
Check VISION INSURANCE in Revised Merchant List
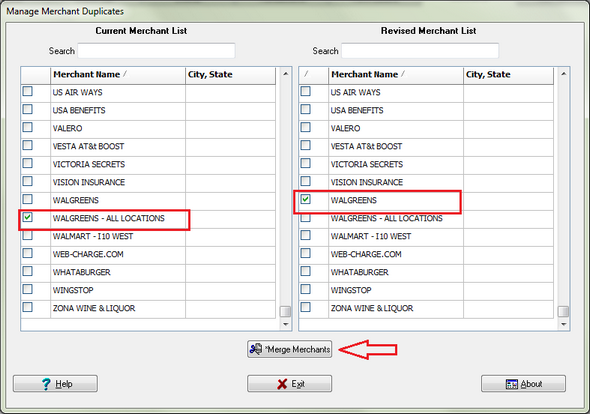tap(306, 181)
